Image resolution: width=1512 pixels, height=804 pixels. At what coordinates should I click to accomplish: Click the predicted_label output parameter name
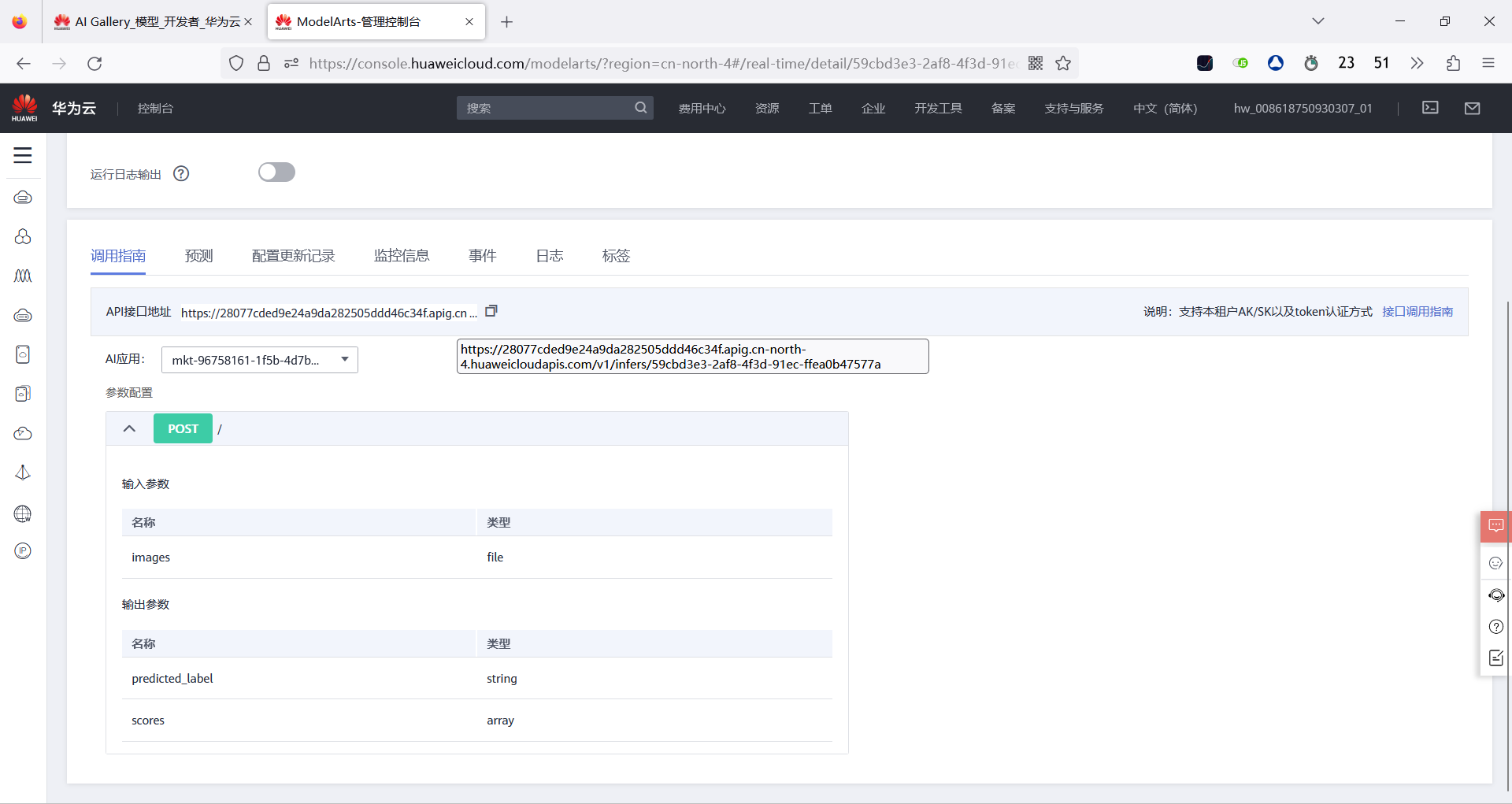pos(172,679)
